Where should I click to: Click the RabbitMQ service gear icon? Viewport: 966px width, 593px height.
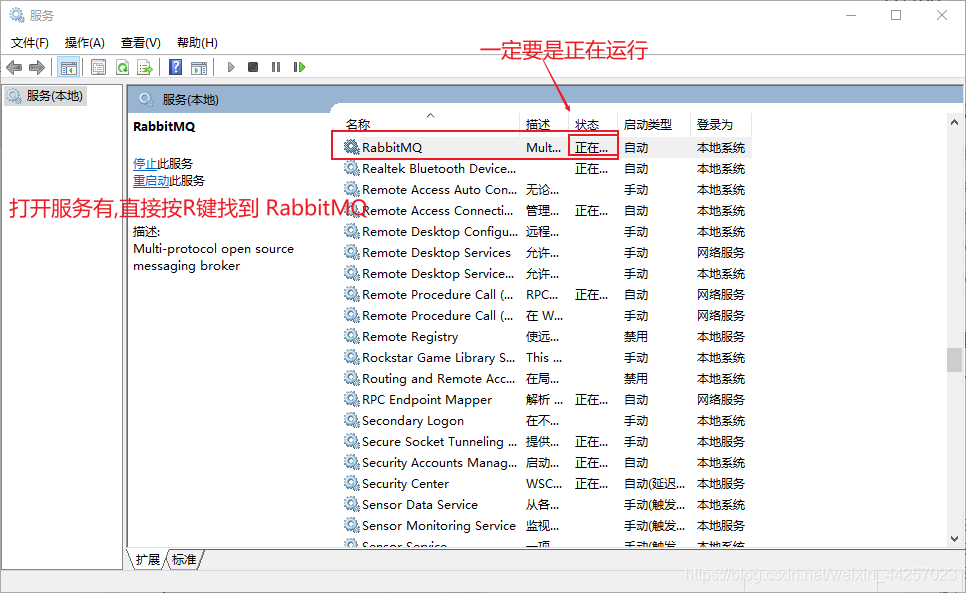(351, 147)
